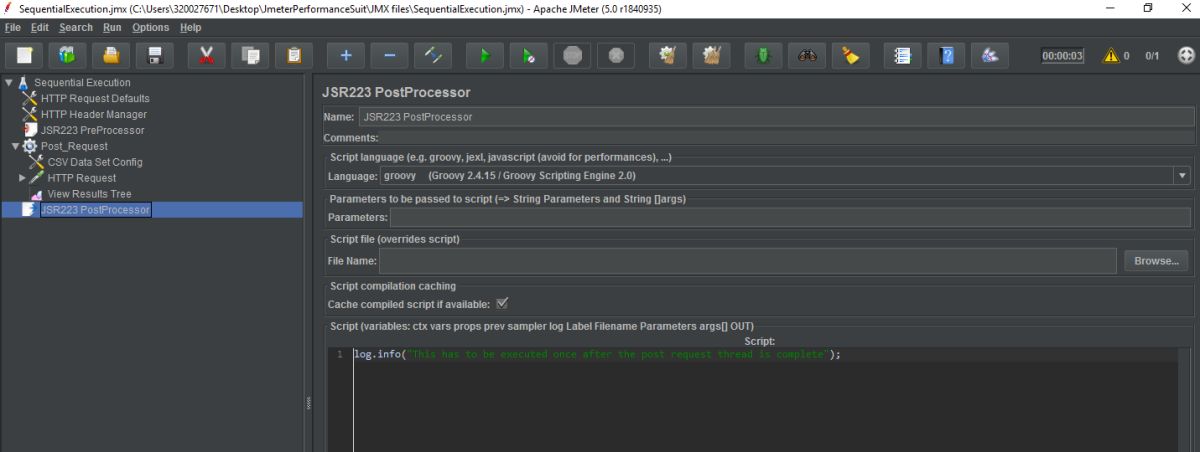Click the Clear All brooms icon
This screenshot has height=452, width=1200.
pyautogui.click(x=711, y=56)
